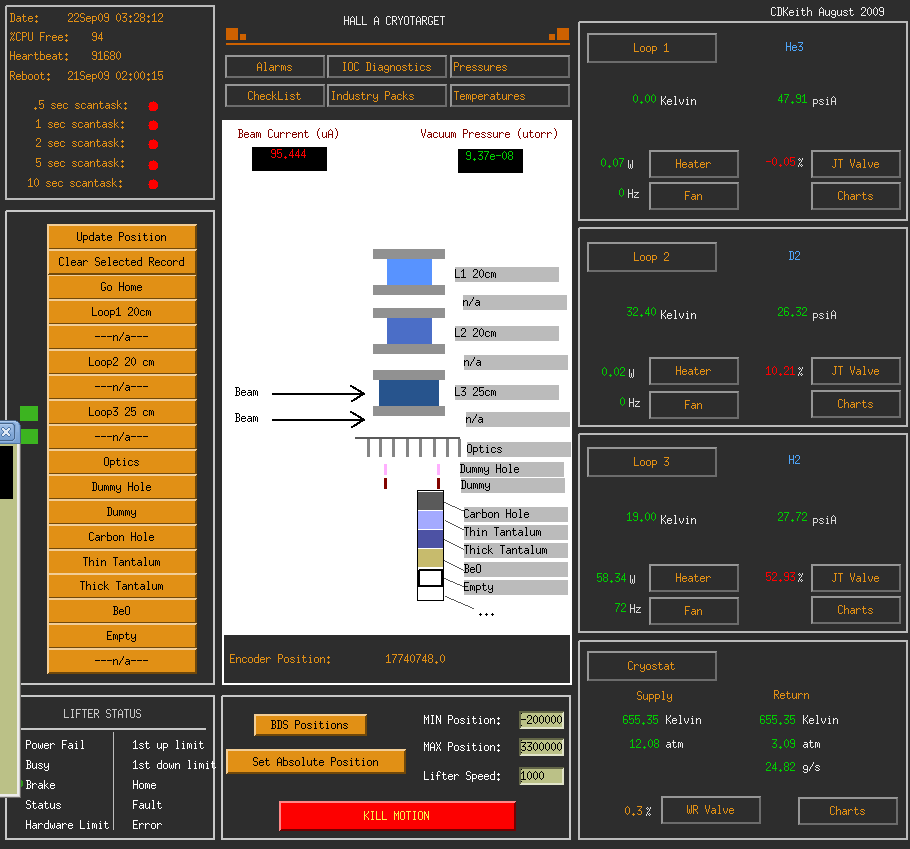Click the Vacuum Pressure readout 9.37e-08
The height and width of the screenshot is (849, 910).
click(490, 161)
